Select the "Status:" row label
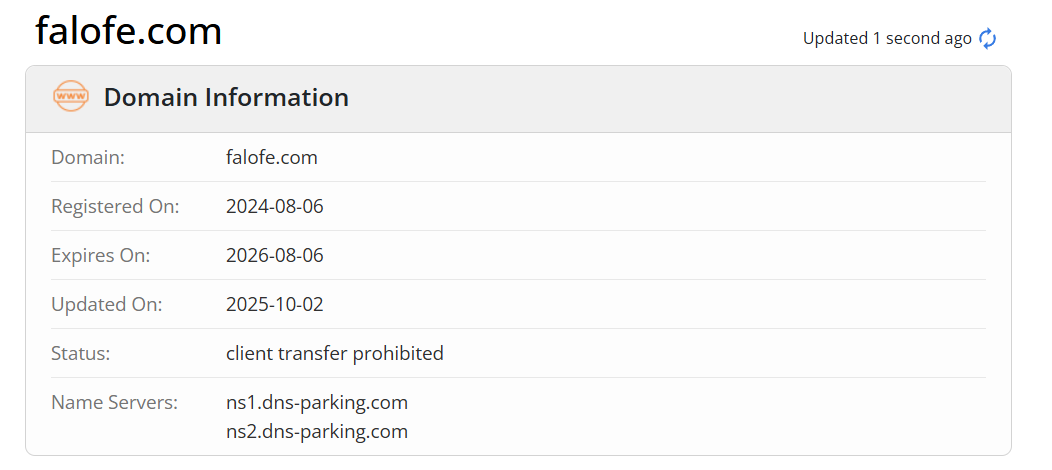The height and width of the screenshot is (470, 1052). click(x=80, y=353)
